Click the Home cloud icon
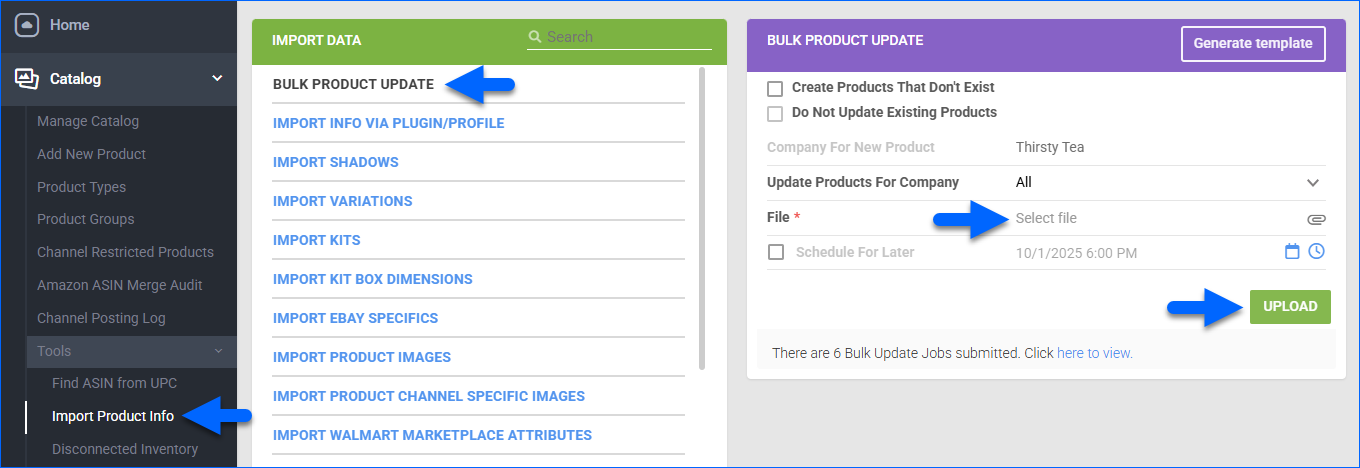The image size is (1360, 468). (x=26, y=25)
